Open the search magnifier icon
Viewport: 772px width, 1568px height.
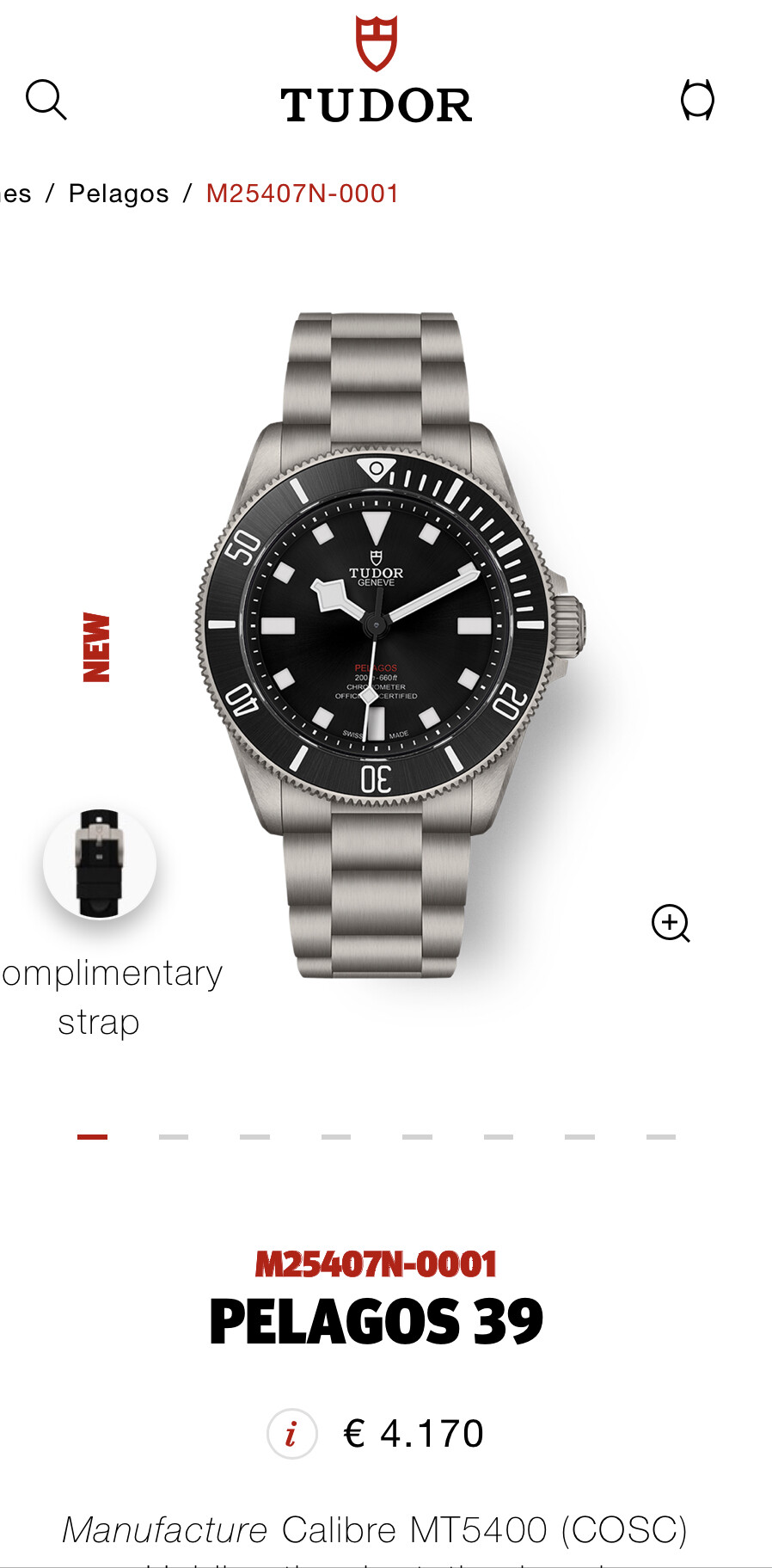pos(46,101)
